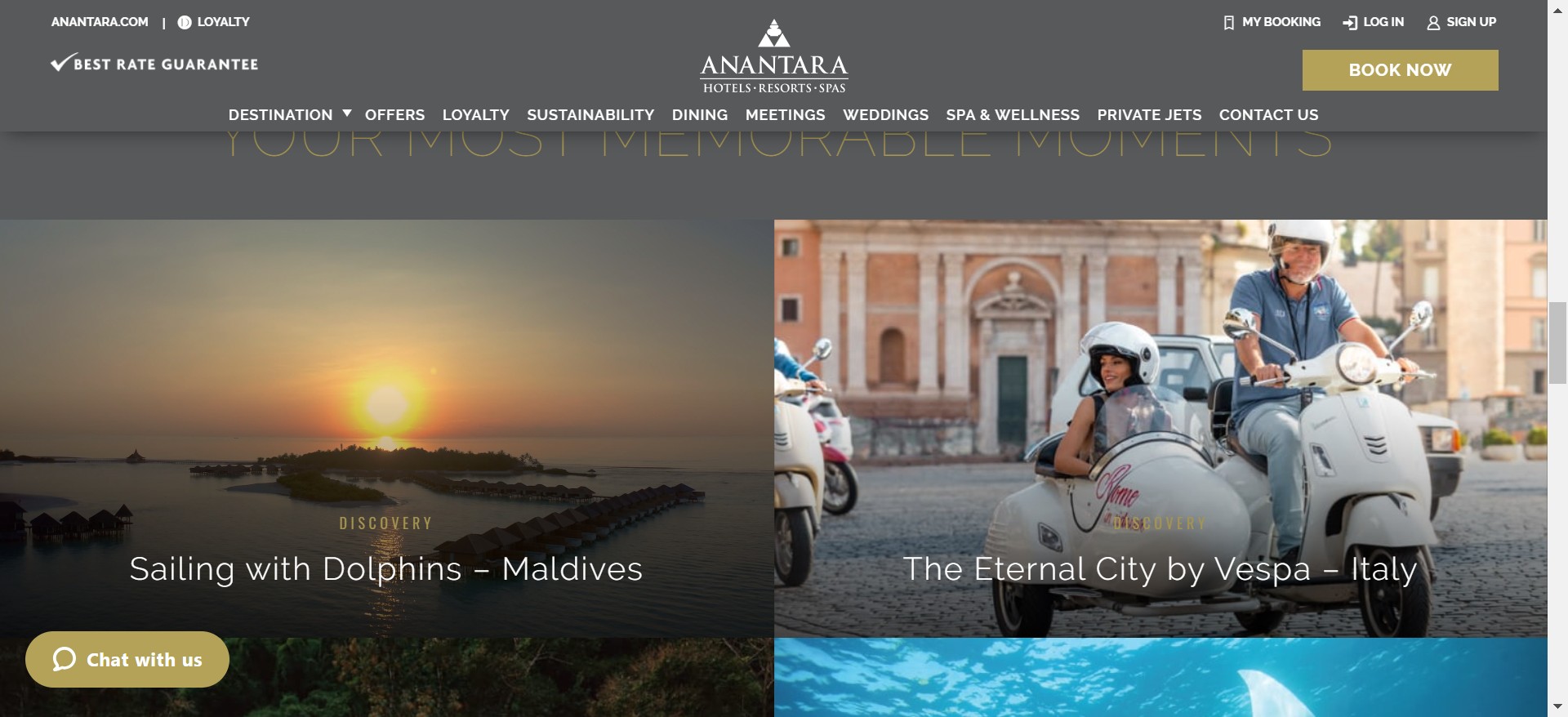The height and width of the screenshot is (717, 1568).
Task: Open the Contact Us link
Action: pyautogui.click(x=1268, y=115)
